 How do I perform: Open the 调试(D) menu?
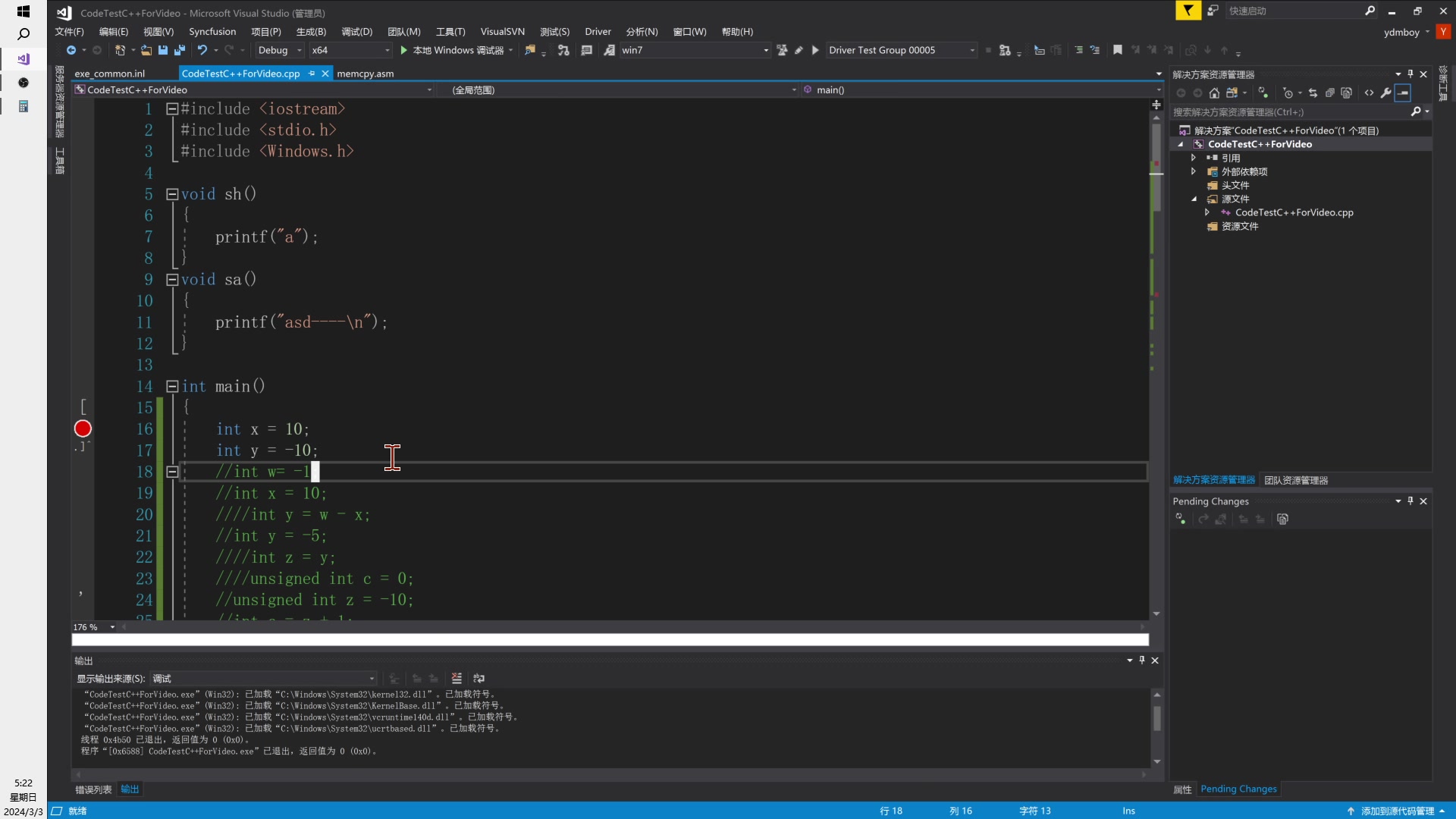[x=356, y=32]
